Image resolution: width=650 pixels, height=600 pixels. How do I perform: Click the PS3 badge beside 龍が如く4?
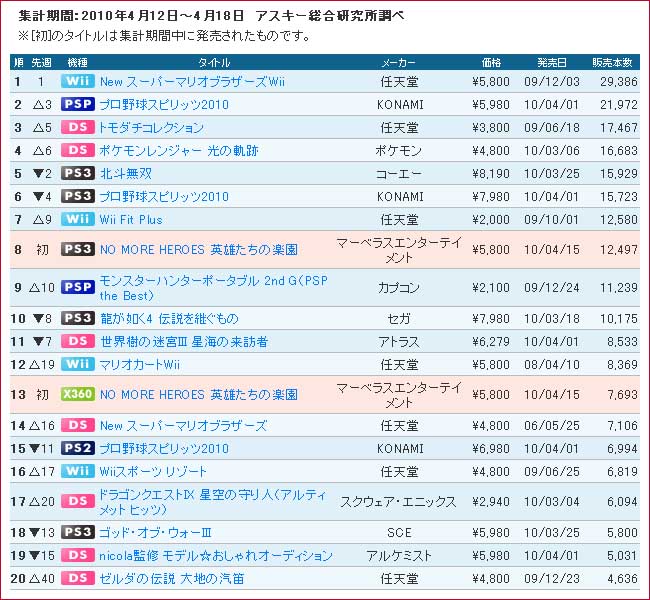pyautogui.click(x=78, y=318)
